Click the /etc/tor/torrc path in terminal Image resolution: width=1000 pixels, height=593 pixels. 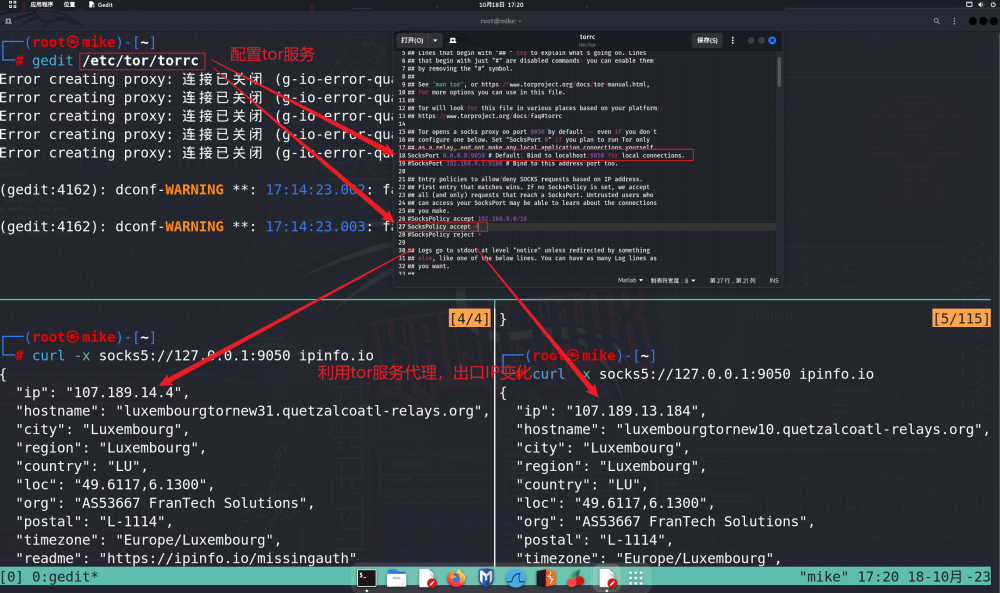click(x=141, y=61)
